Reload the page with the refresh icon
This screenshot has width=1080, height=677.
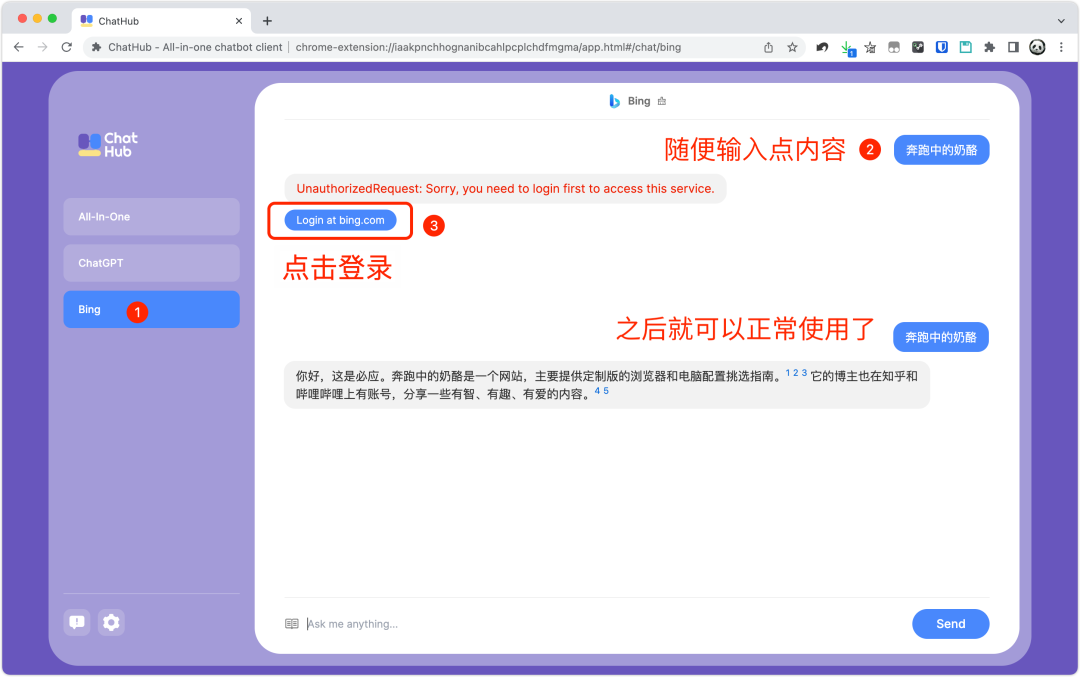(x=67, y=47)
